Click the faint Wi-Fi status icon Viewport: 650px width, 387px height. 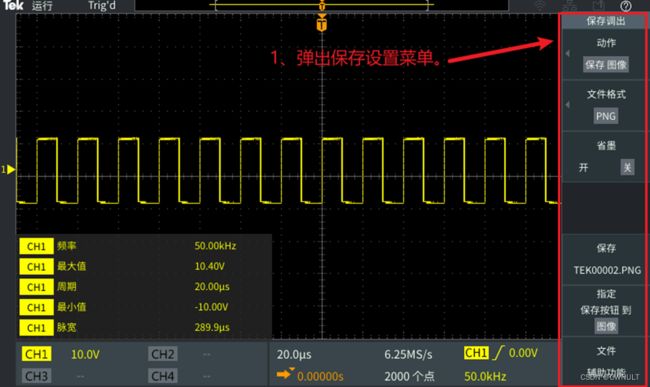(540, 6)
